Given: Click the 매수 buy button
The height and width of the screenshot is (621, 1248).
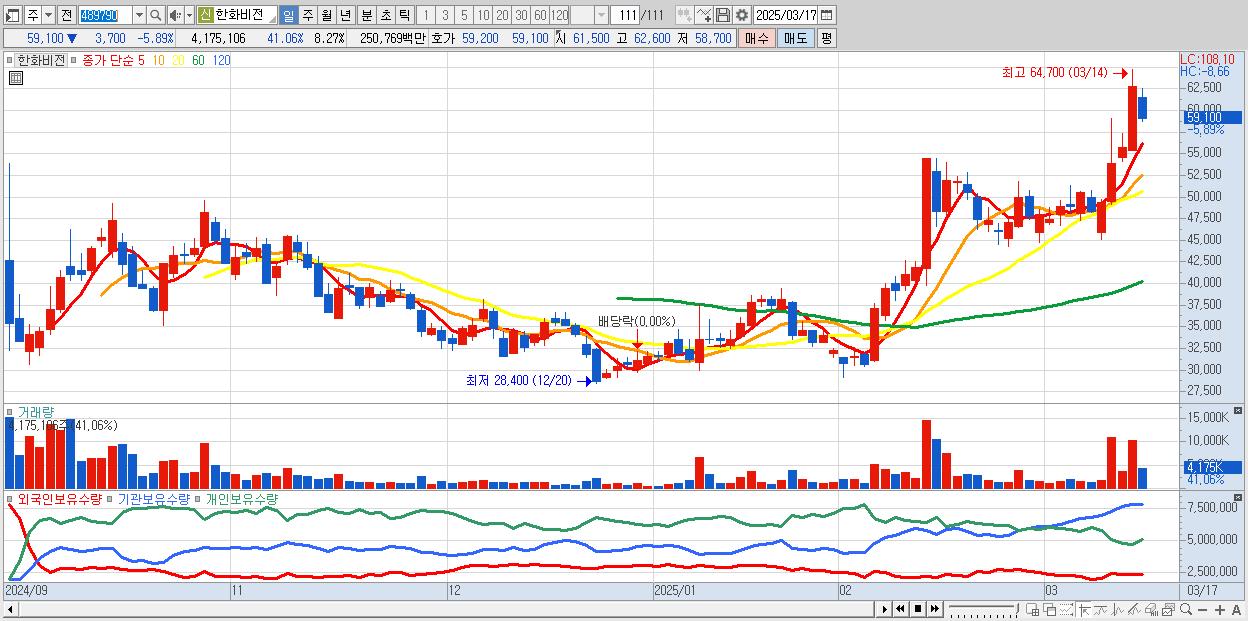Looking at the screenshot, I should pos(757,38).
